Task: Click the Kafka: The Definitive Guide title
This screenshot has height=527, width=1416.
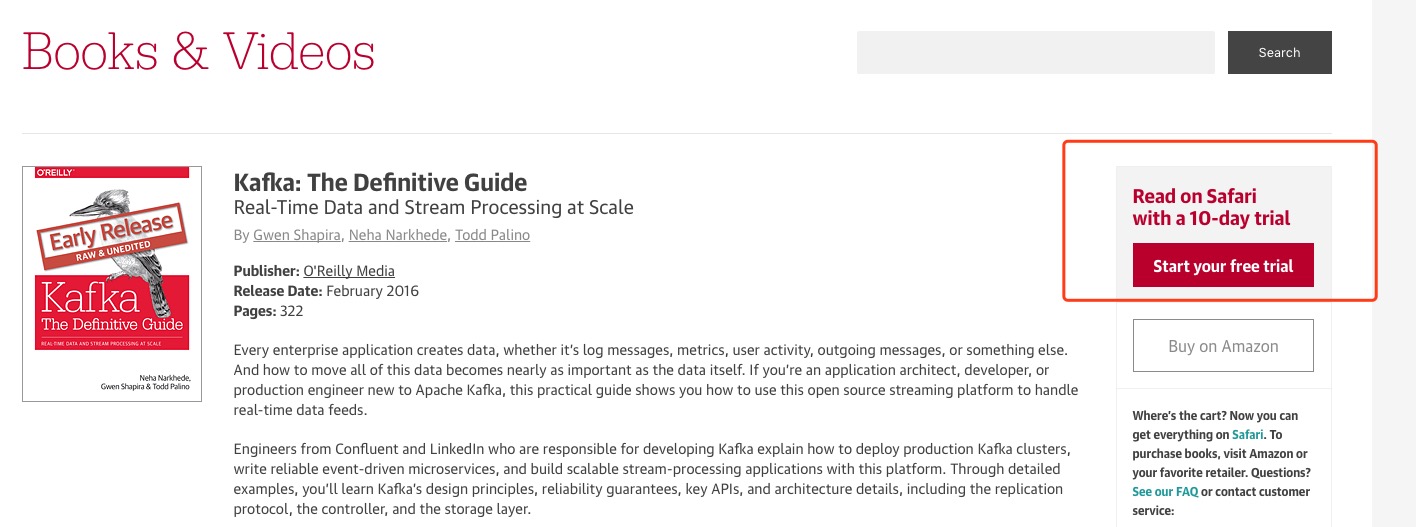Action: pyautogui.click(x=380, y=183)
